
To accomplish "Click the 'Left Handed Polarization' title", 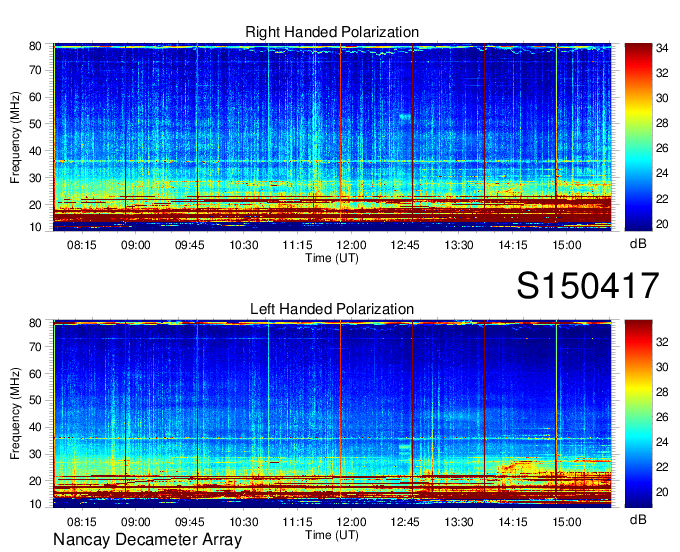I will point(332,309).
